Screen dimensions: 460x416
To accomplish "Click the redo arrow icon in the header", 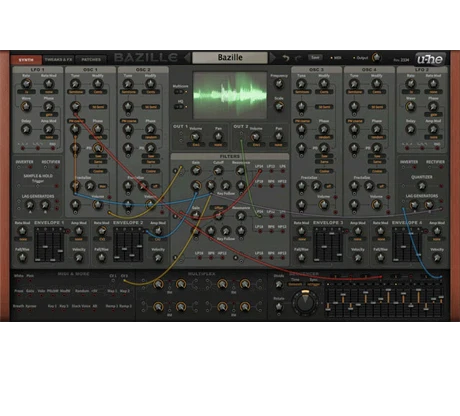I will coord(298,58).
